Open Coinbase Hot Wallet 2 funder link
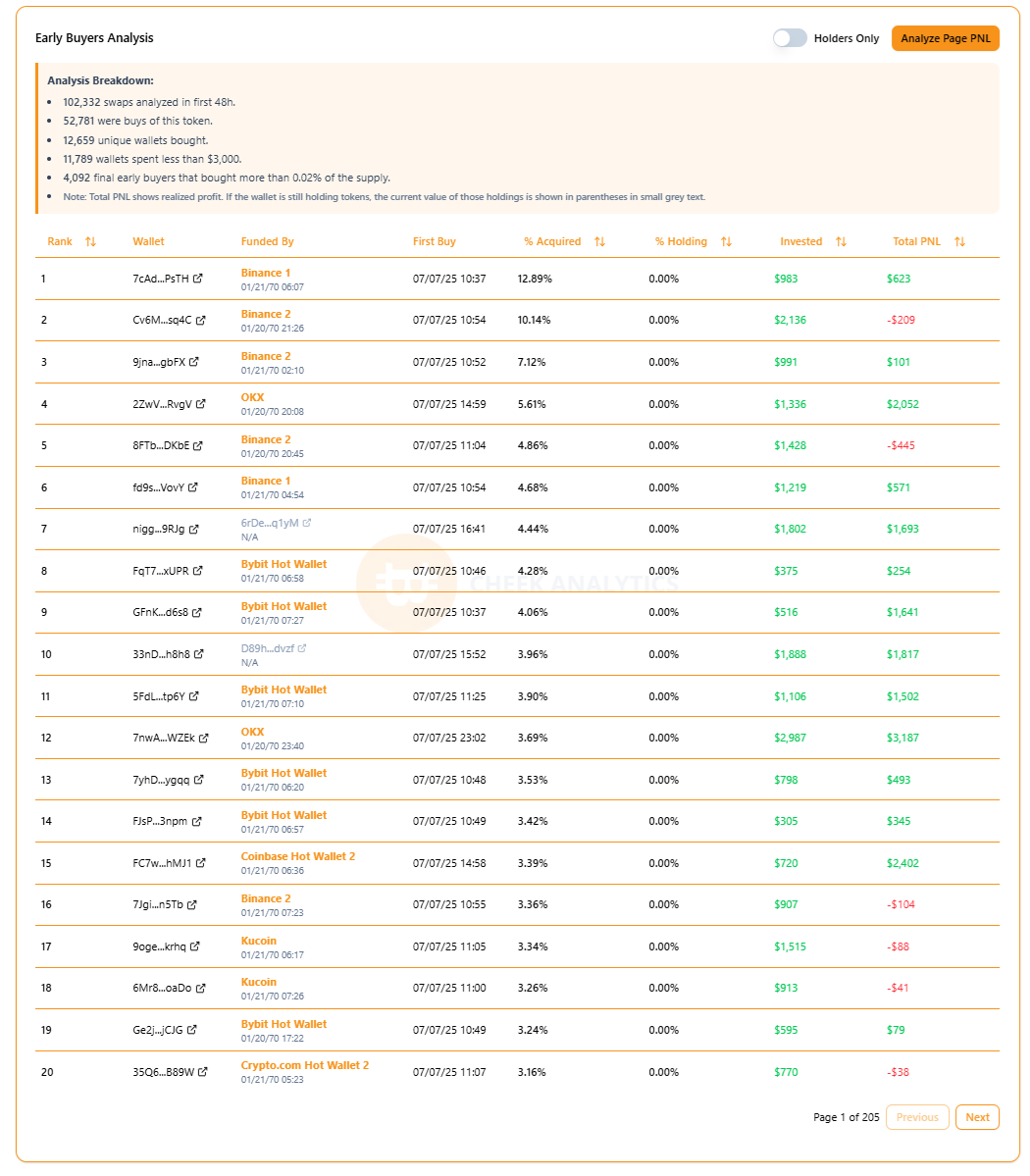Image resolution: width=1030 pixels, height=1176 pixels. coord(298,856)
